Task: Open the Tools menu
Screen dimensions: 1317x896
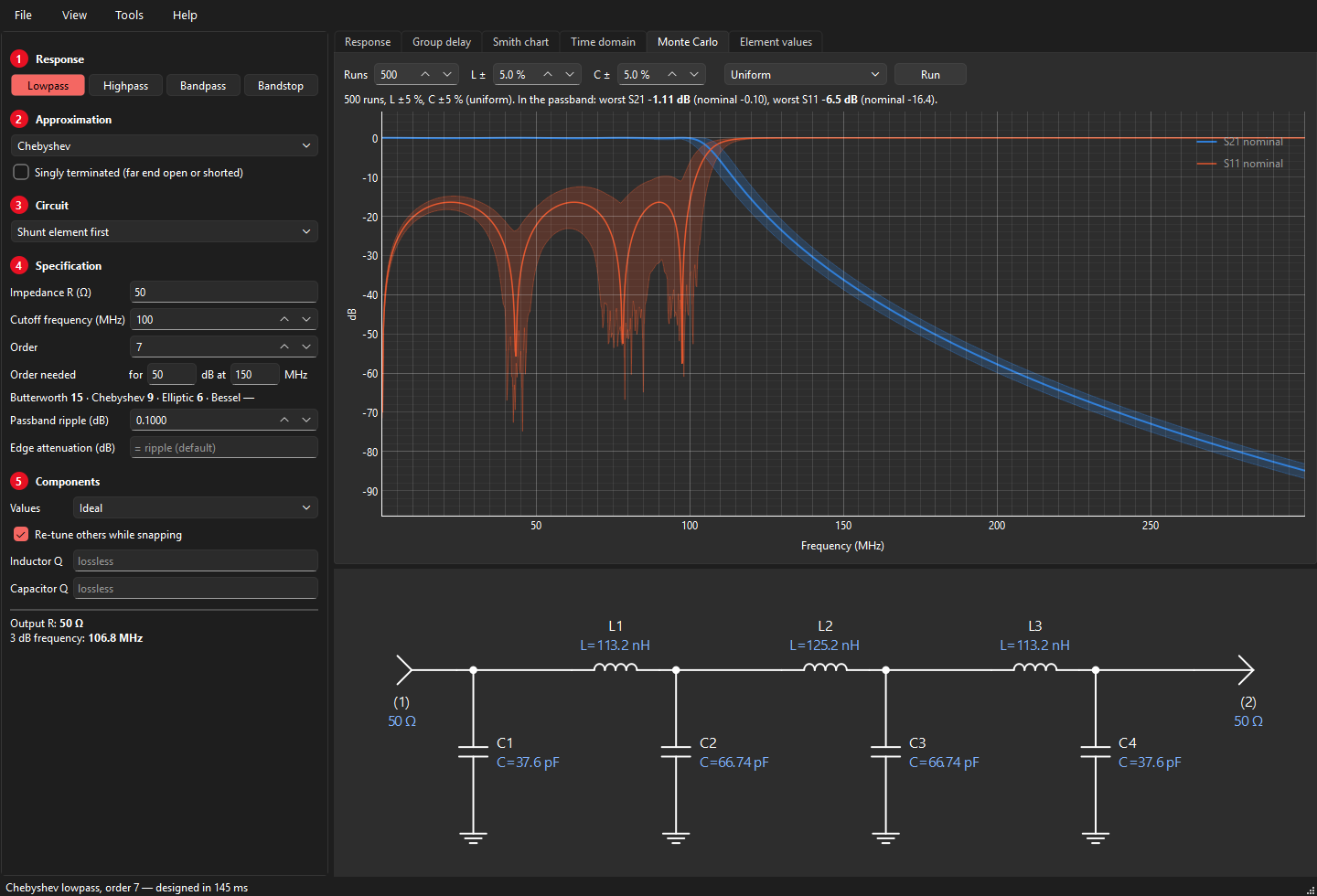Action: pyautogui.click(x=129, y=15)
